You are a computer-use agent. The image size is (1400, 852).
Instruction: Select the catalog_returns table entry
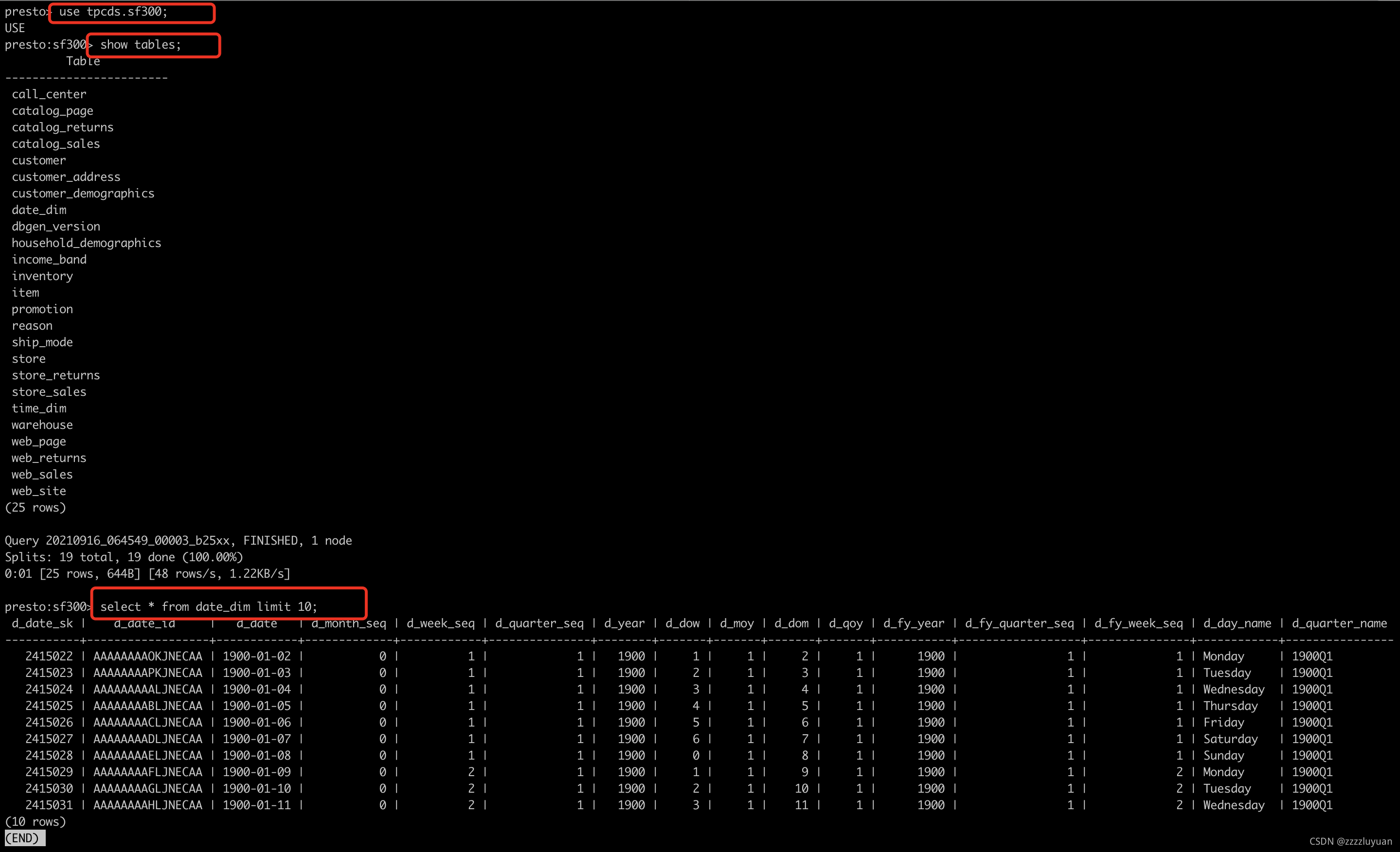[62, 126]
